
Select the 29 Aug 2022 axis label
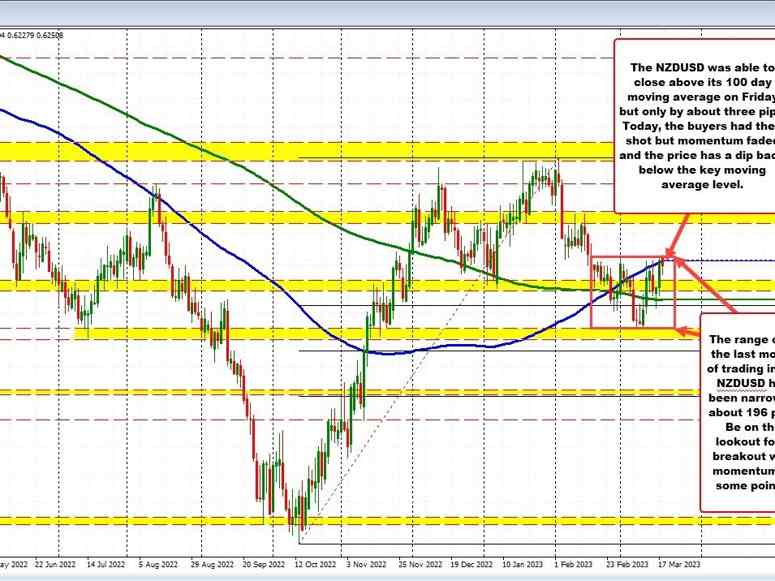point(213,564)
